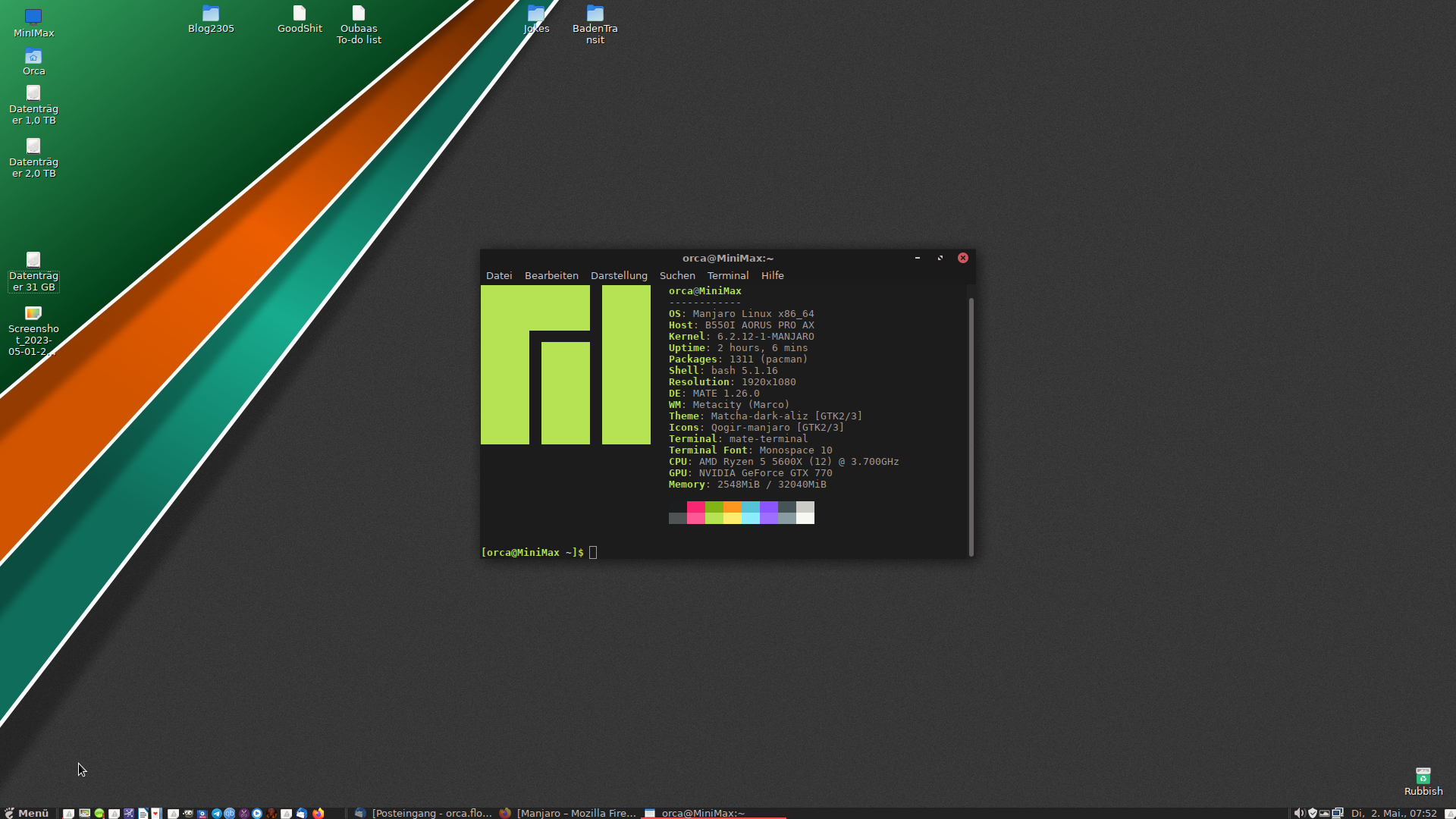The image size is (1456, 819).
Task: Click the 'Theme: Matcha-dark-aliz' line
Action: tap(765, 416)
